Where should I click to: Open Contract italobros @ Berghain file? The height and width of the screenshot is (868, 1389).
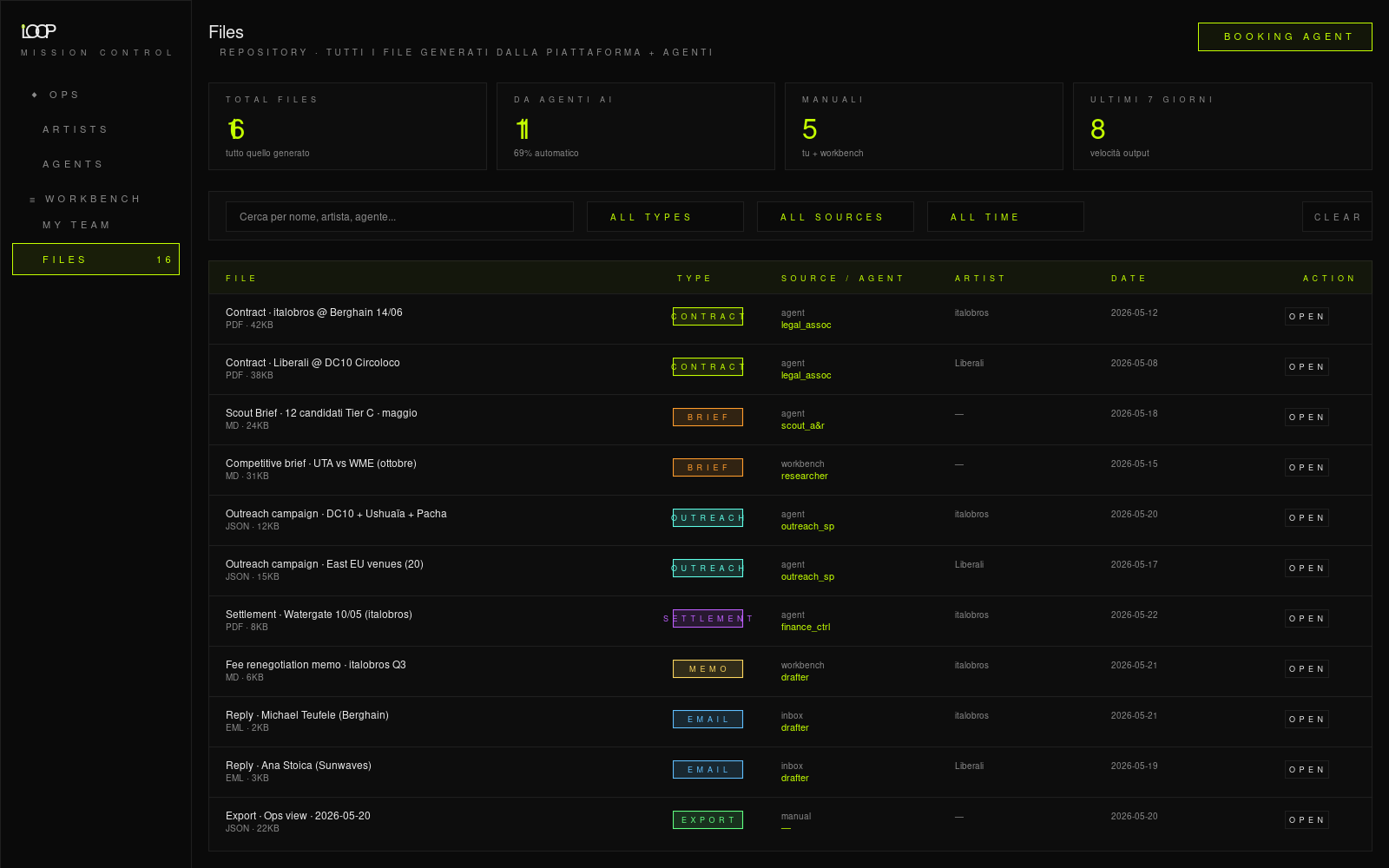click(1307, 317)
